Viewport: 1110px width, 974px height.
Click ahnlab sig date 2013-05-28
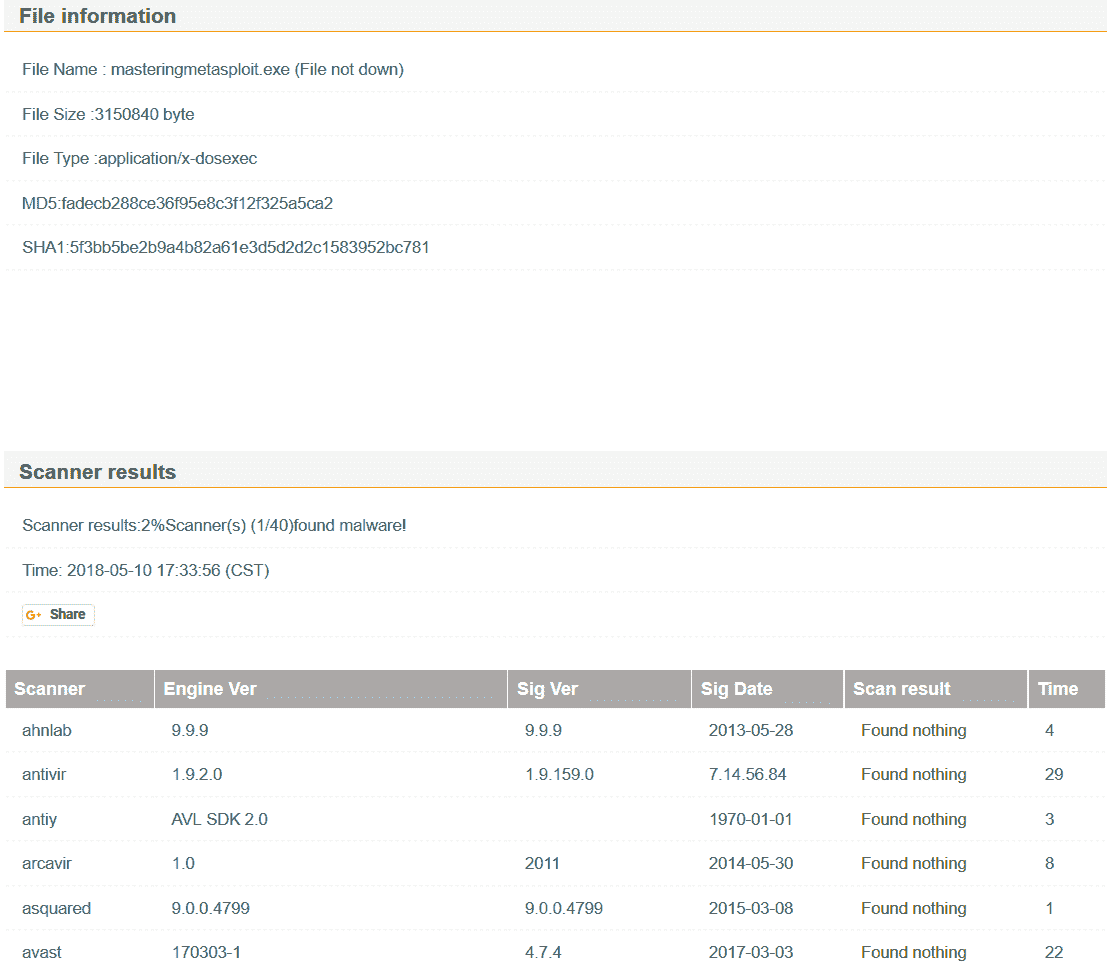[751, 730]
